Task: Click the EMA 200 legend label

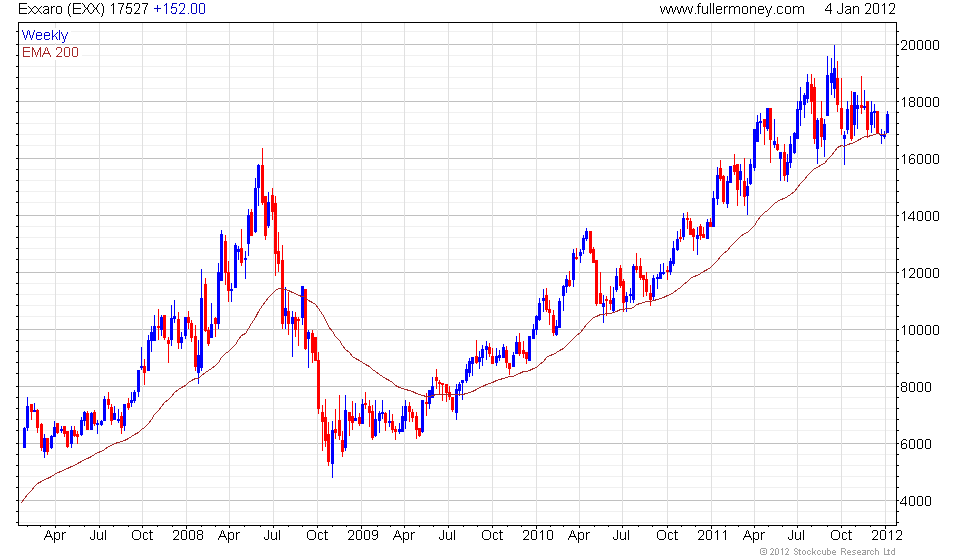Action: pyautogui.click(x=51, y=52)
